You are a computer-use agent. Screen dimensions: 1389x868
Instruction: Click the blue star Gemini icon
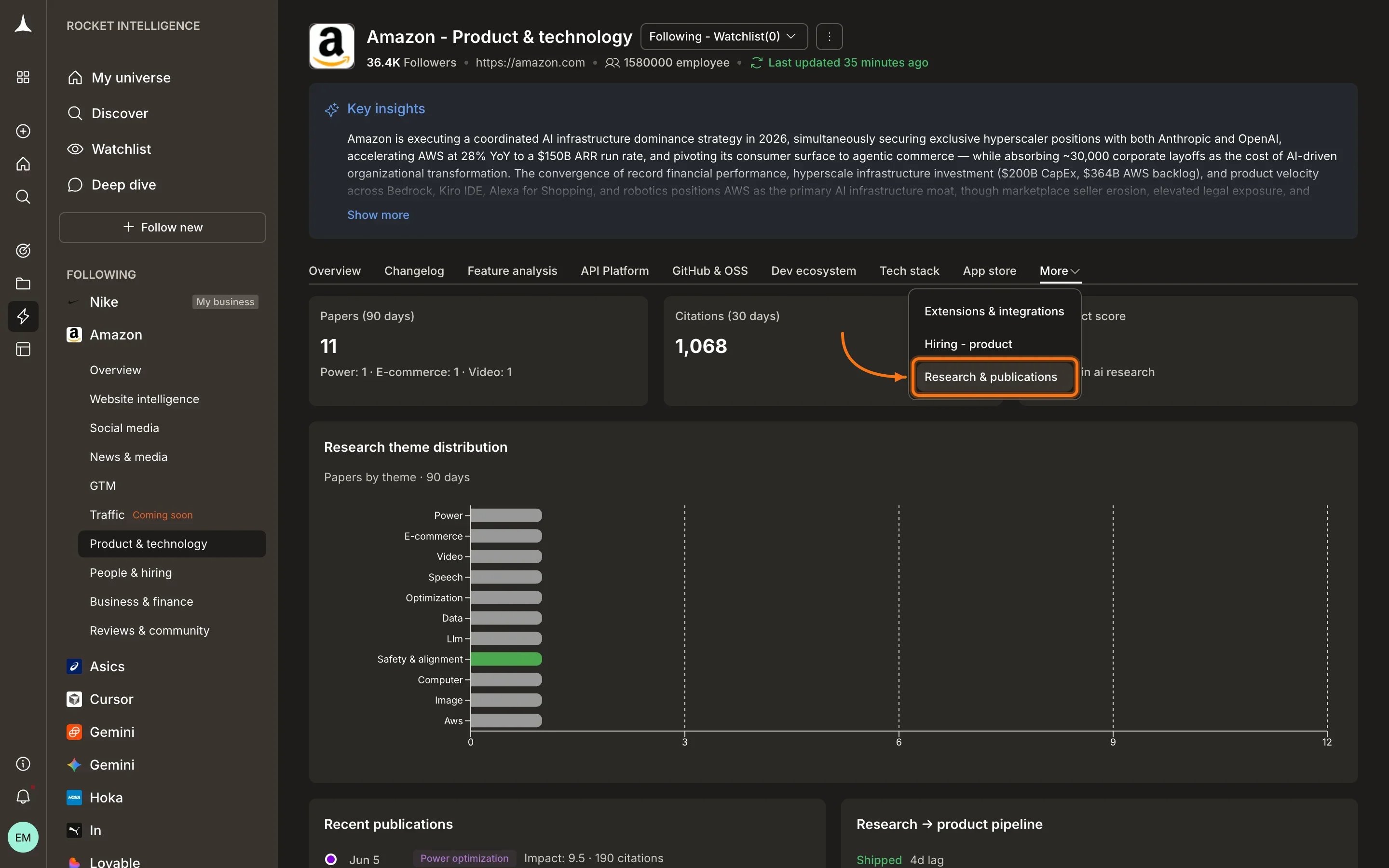(74, 765)
